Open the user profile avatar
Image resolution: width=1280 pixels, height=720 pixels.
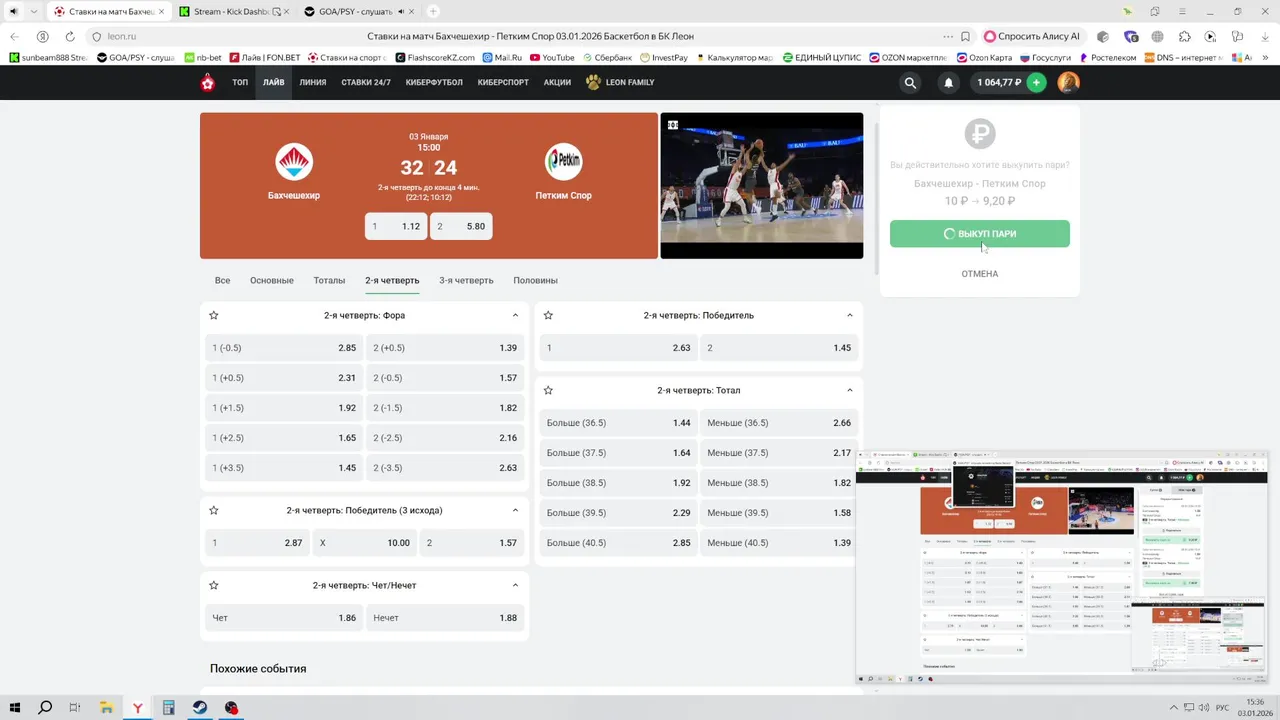(x=1069, y=83)
